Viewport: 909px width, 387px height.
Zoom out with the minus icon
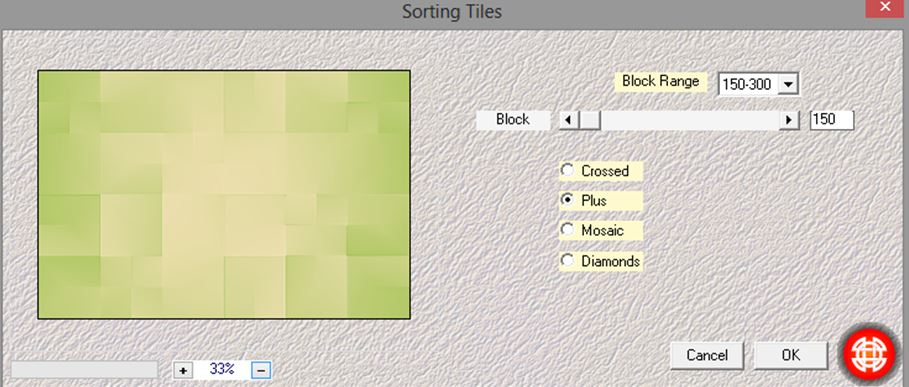click(261, 370)
